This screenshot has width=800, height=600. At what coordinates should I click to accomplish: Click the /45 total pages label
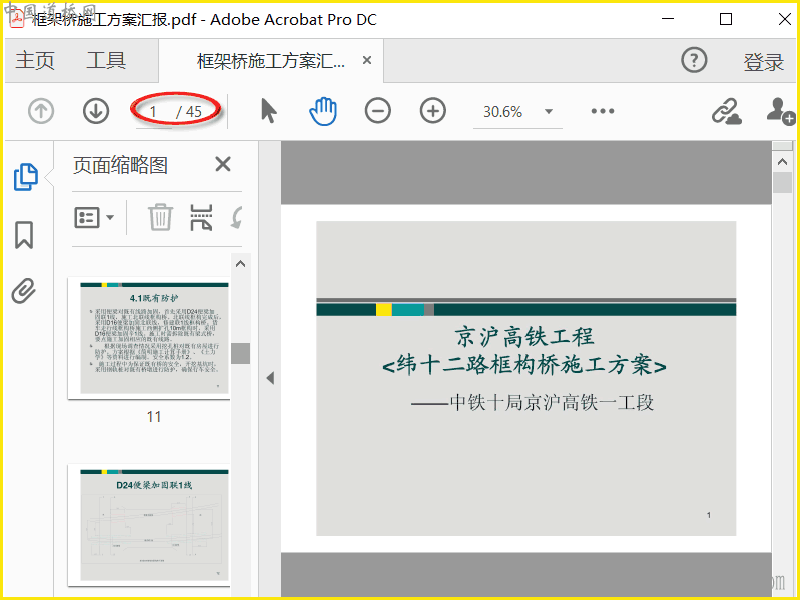click(189, 112)
